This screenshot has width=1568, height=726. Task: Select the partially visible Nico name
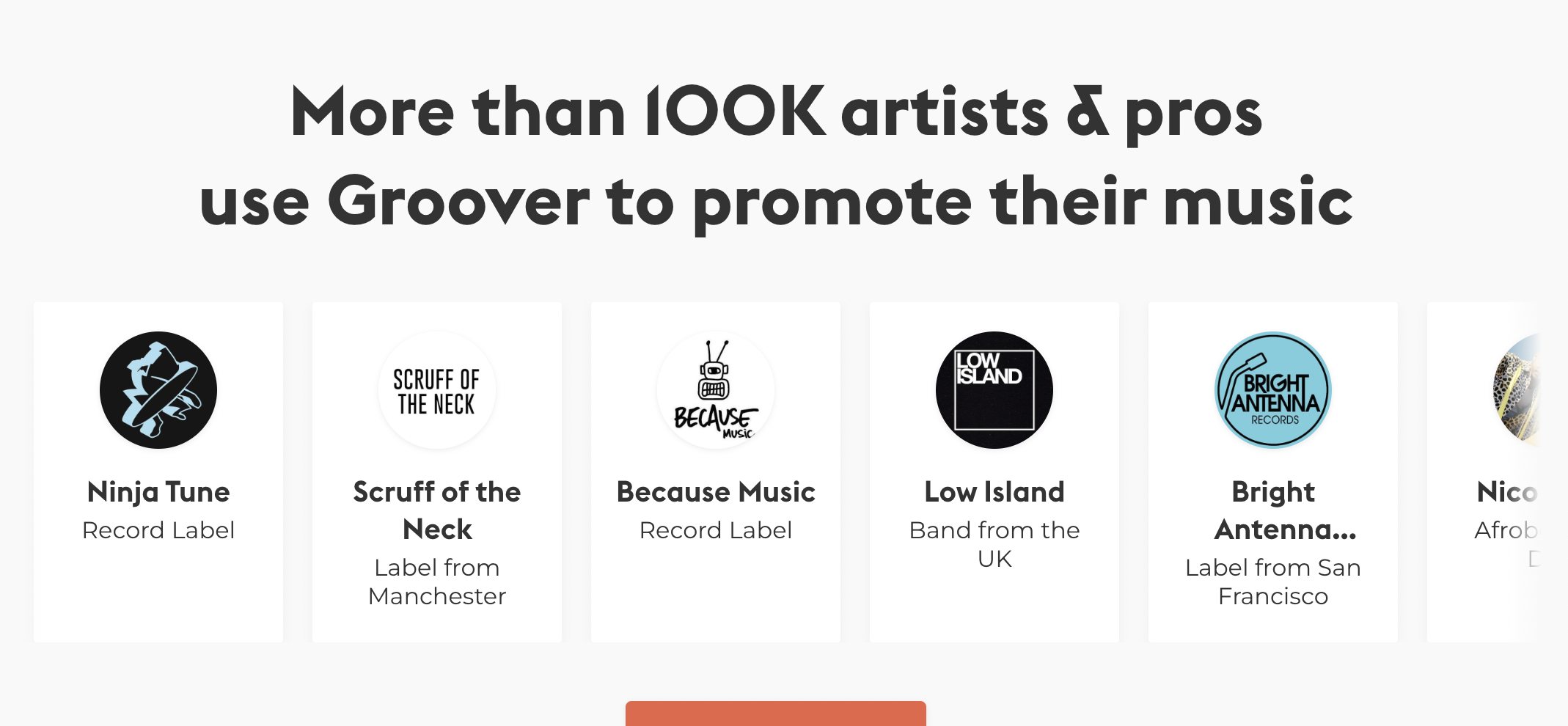tap(1507, 492)
